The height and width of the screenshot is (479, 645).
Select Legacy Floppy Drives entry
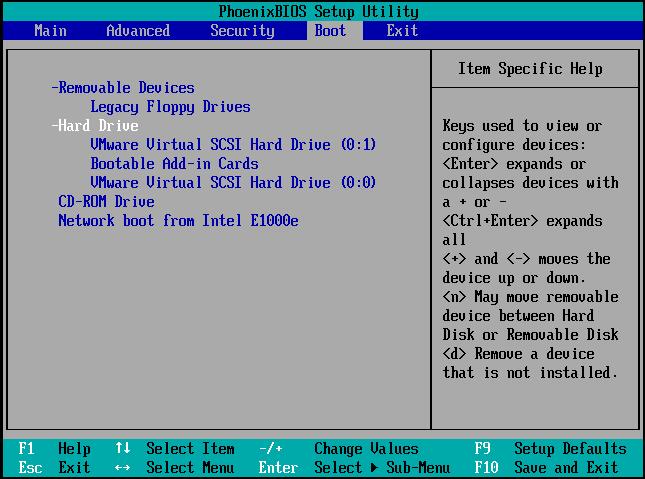pos(170,107)
